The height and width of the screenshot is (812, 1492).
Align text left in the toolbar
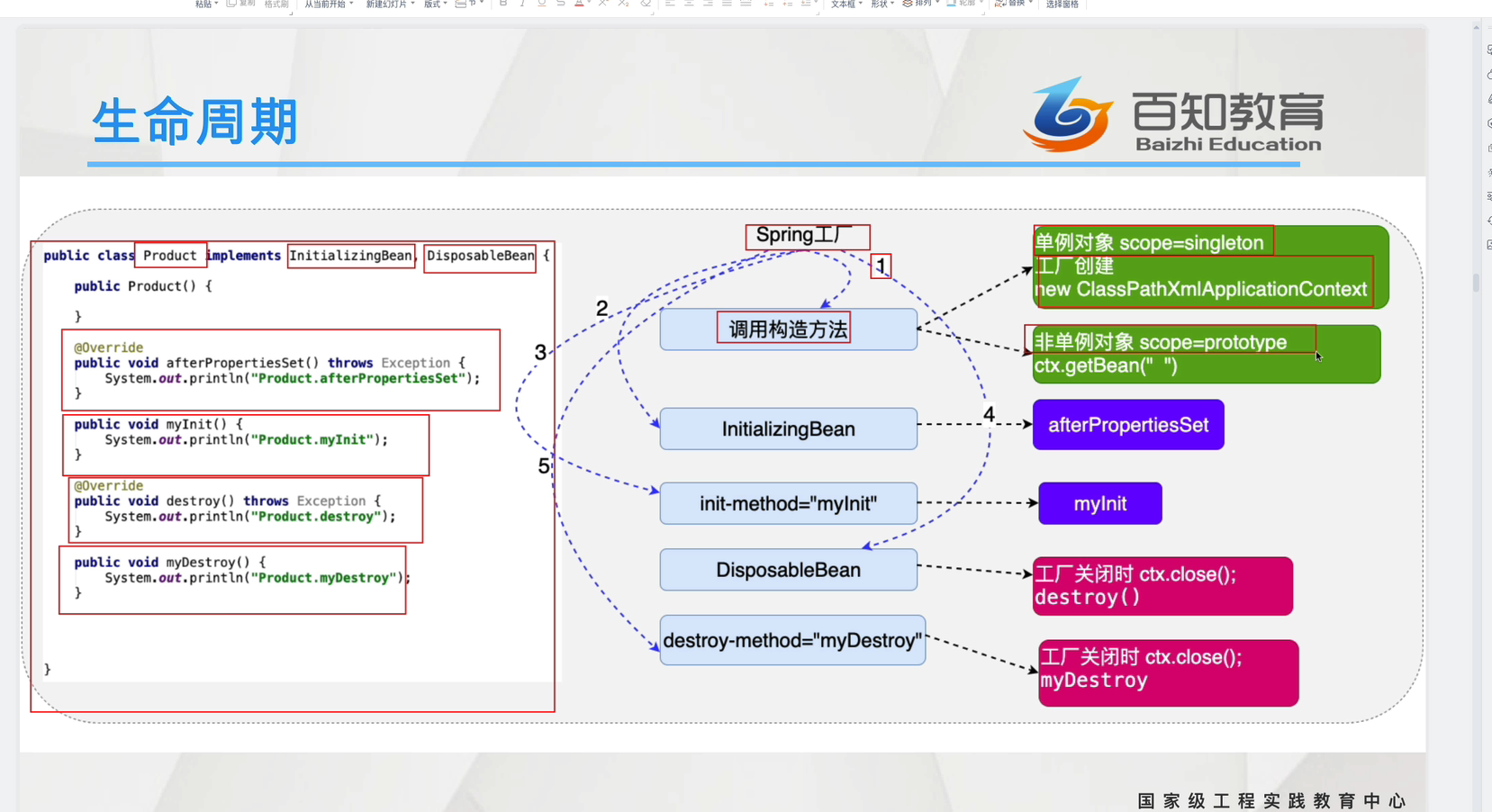tap(670, 4)
